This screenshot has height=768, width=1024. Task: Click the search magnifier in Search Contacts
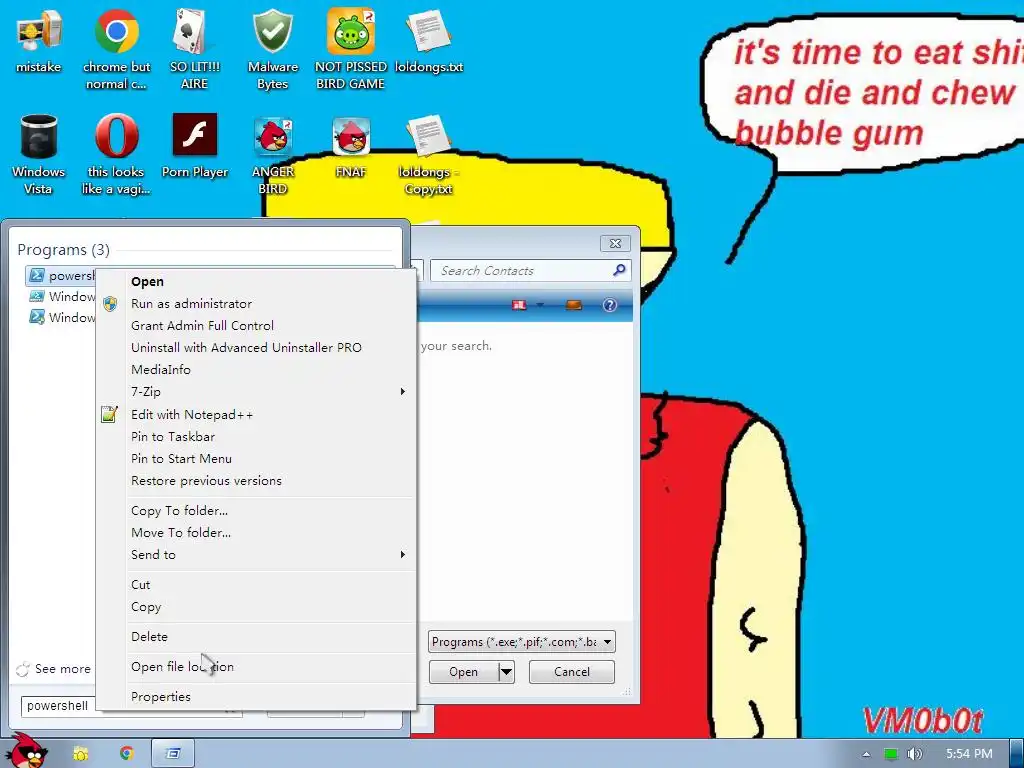coord(619,270)
